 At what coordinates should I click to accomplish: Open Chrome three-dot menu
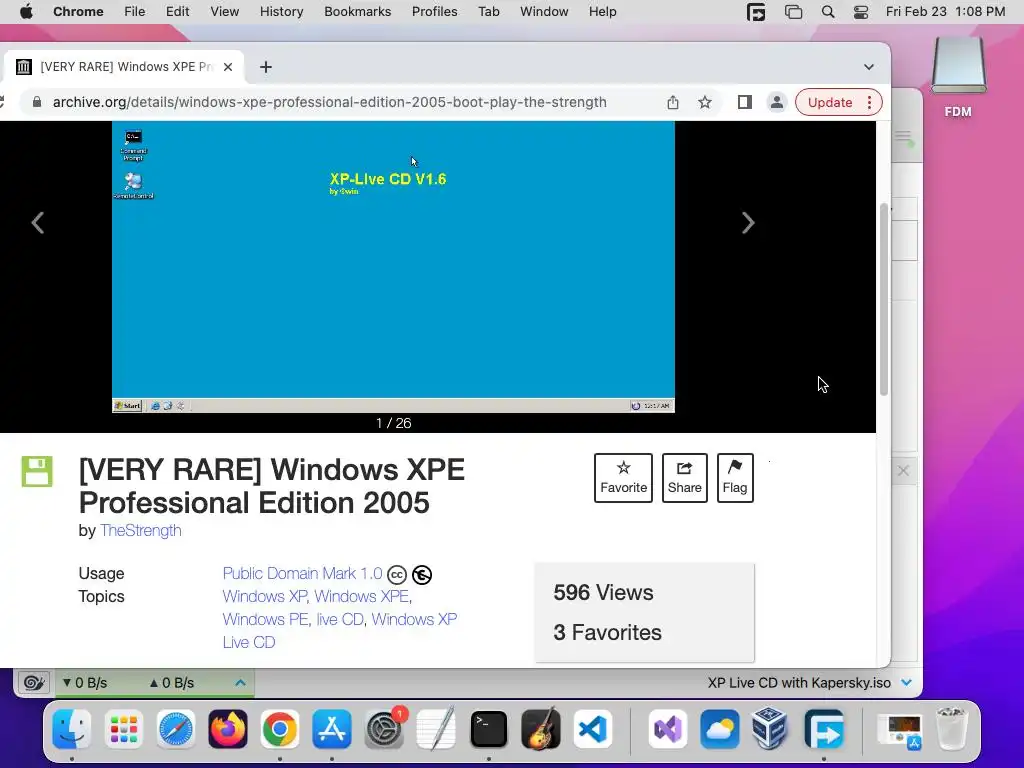869,103
